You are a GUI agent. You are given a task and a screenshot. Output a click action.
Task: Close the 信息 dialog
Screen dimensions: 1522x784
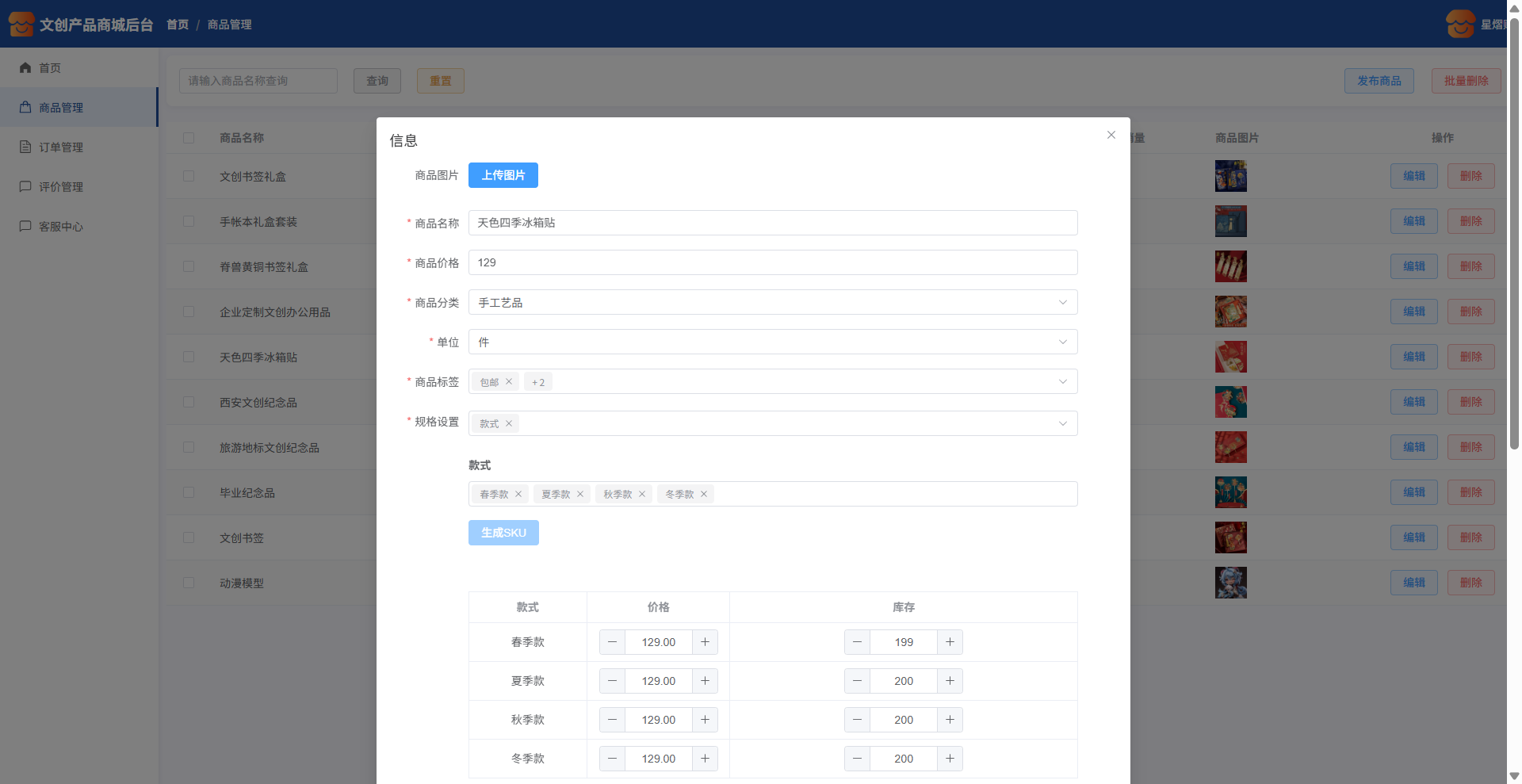pos(1111,135)
